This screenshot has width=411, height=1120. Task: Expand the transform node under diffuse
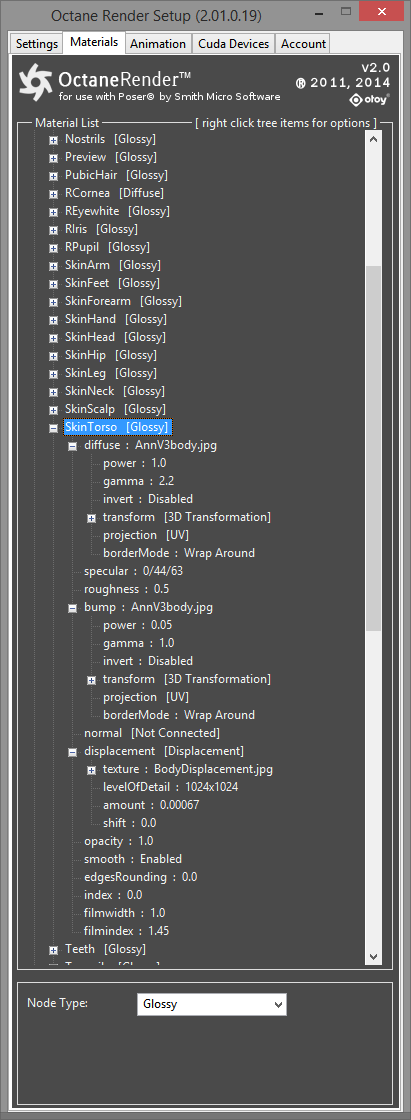(91, 518)
